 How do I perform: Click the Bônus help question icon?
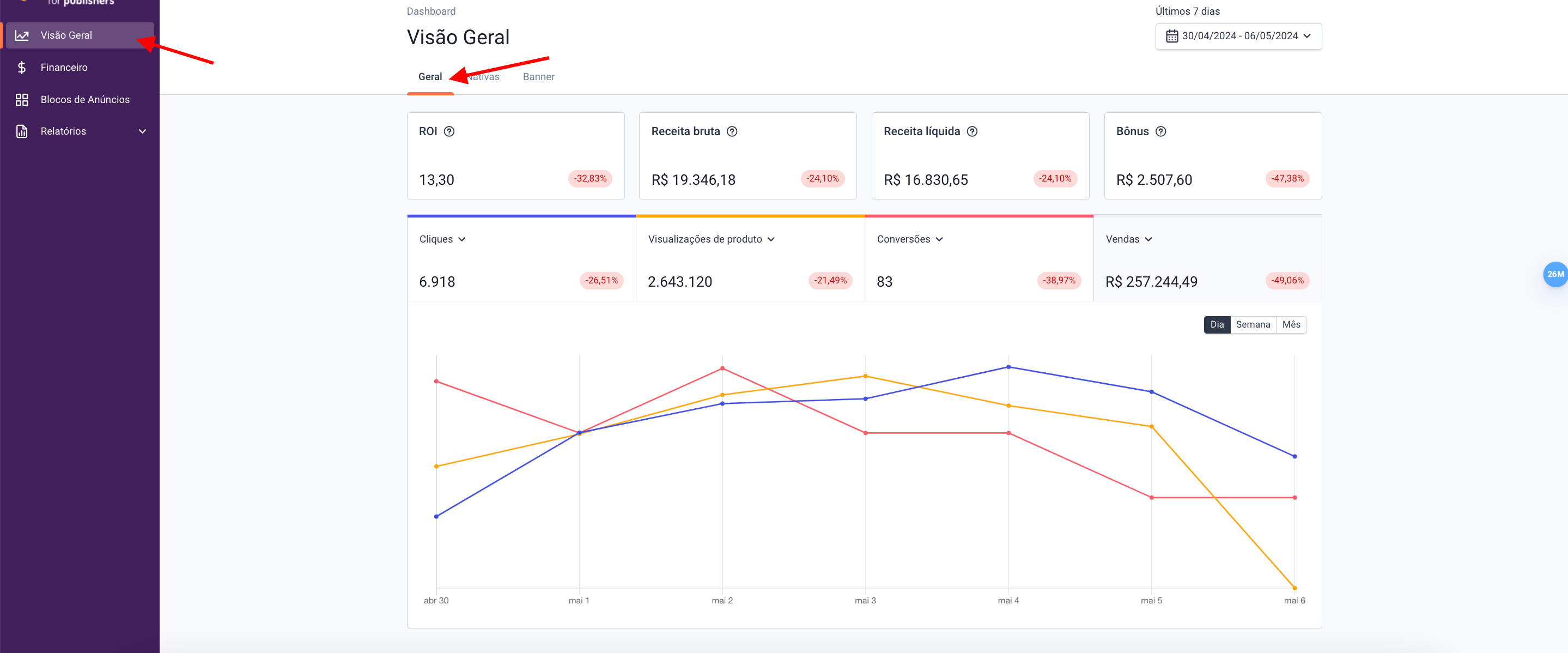click(1161, 131)
